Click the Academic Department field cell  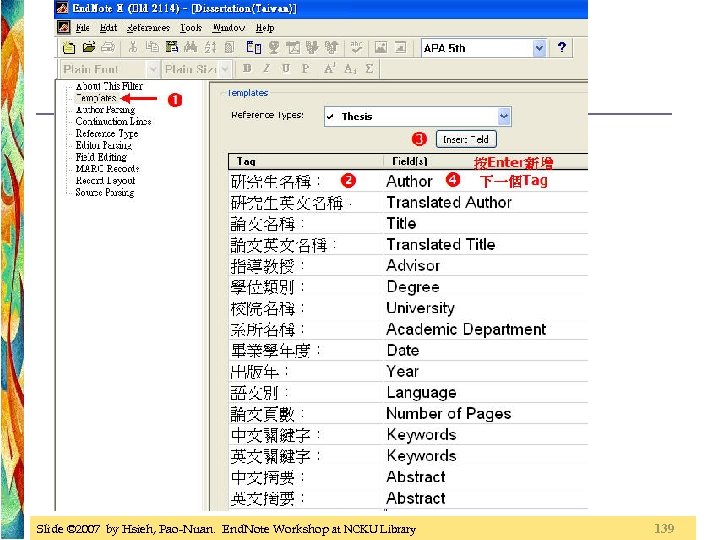pyautogui.click(x=486, y=329)
